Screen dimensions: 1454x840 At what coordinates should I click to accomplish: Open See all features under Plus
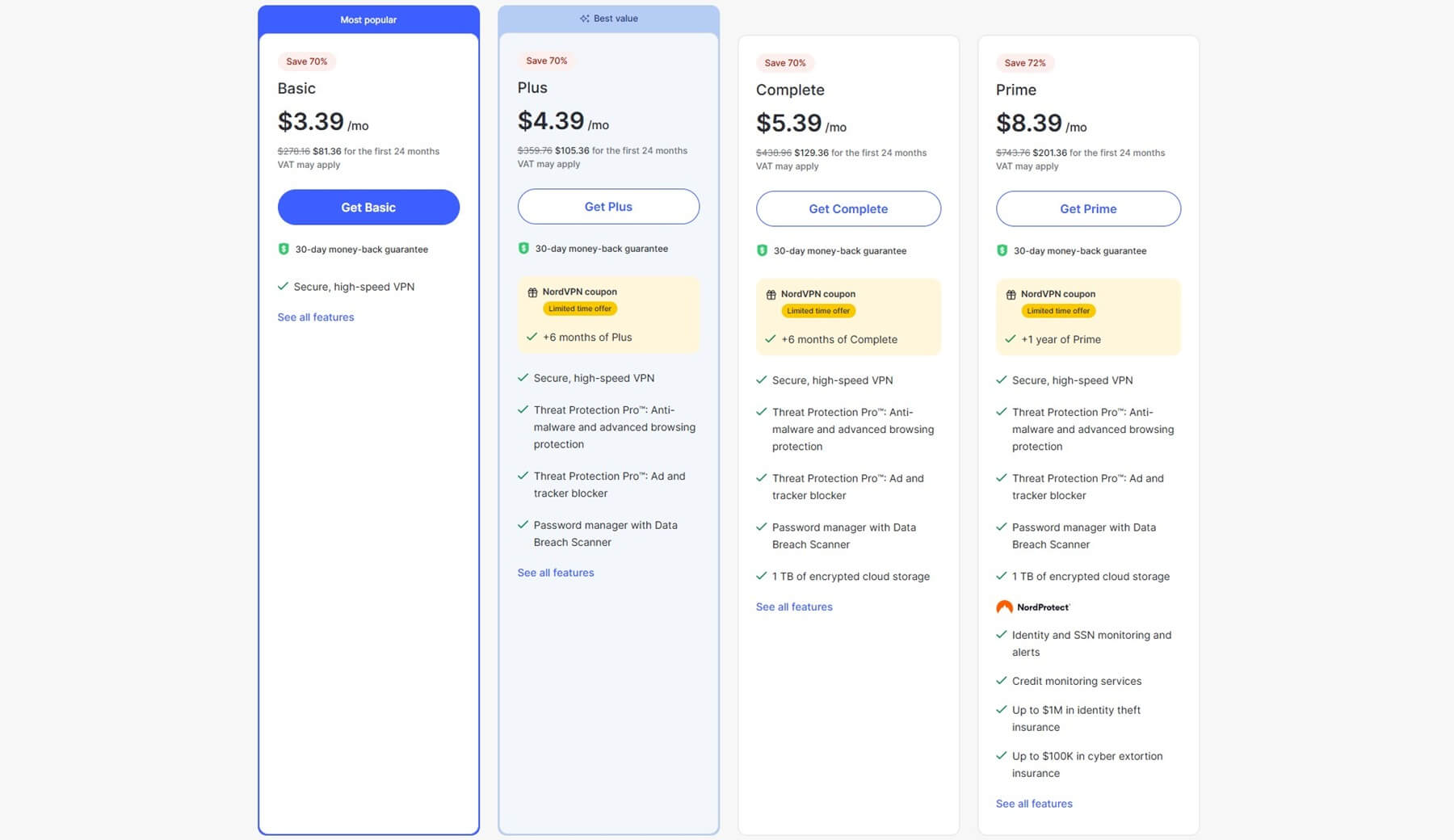pyautogui.click(x=556, y=573)
